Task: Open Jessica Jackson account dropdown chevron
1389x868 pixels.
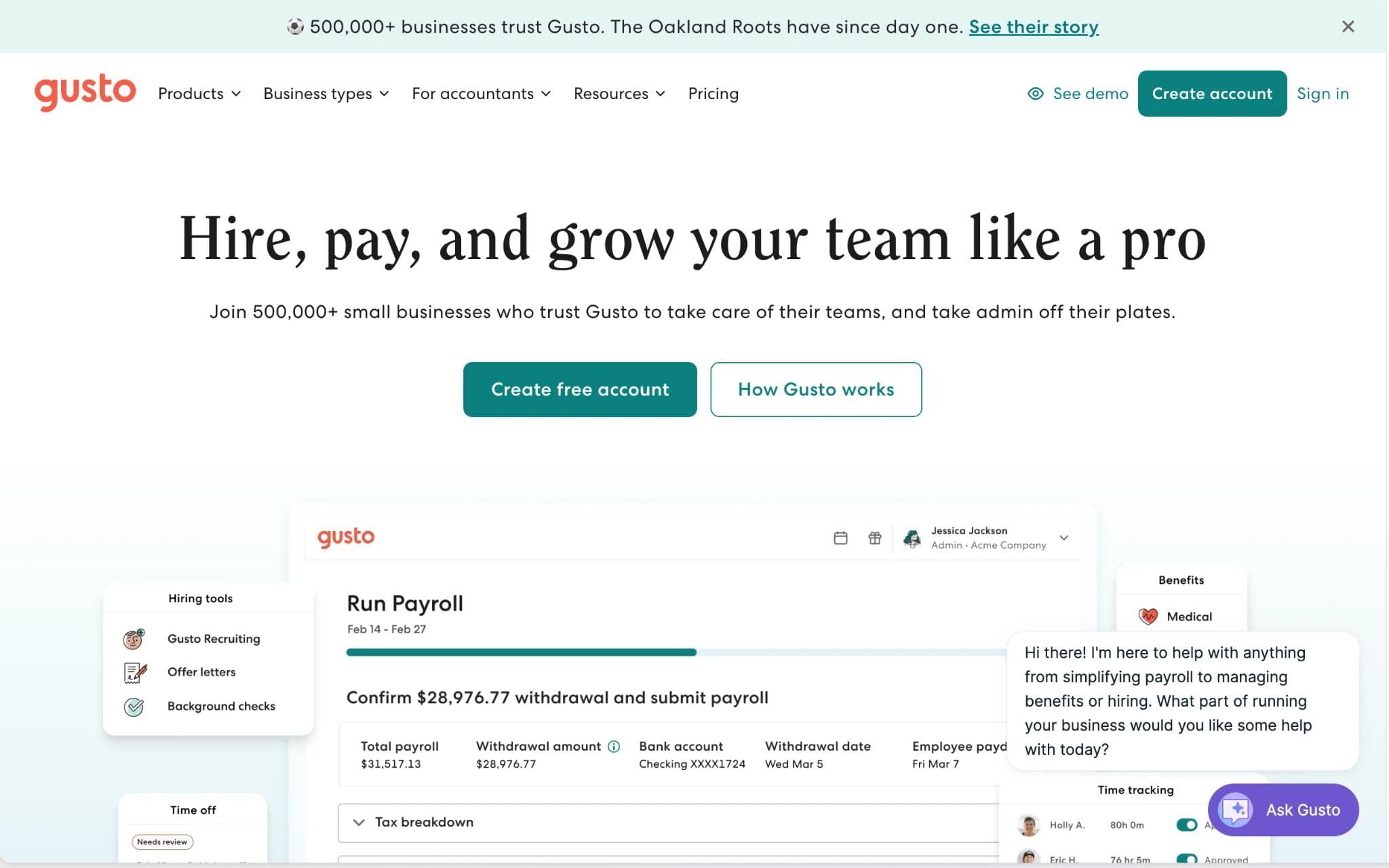Action: pyautogui.click(x=1064, y=538)
